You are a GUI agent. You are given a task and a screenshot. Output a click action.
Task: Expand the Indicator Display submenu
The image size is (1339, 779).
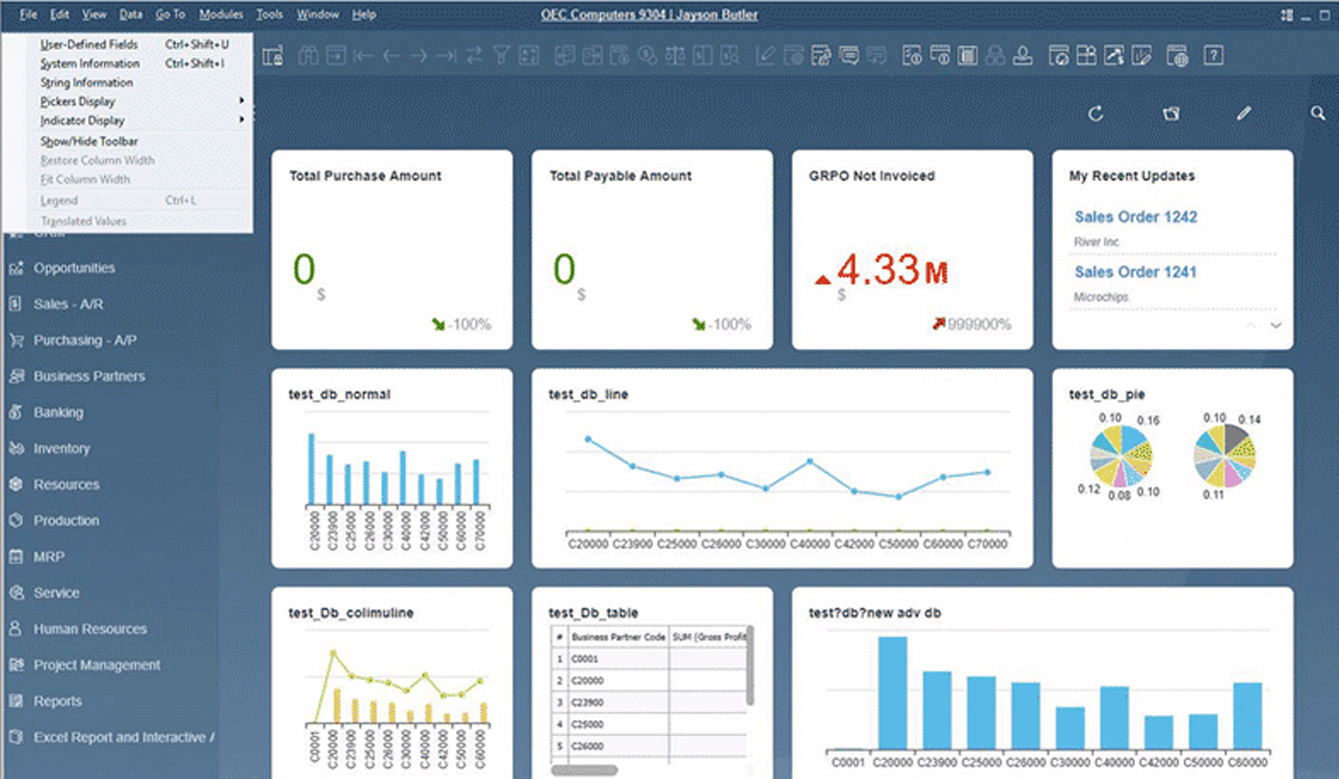[82, 121]
